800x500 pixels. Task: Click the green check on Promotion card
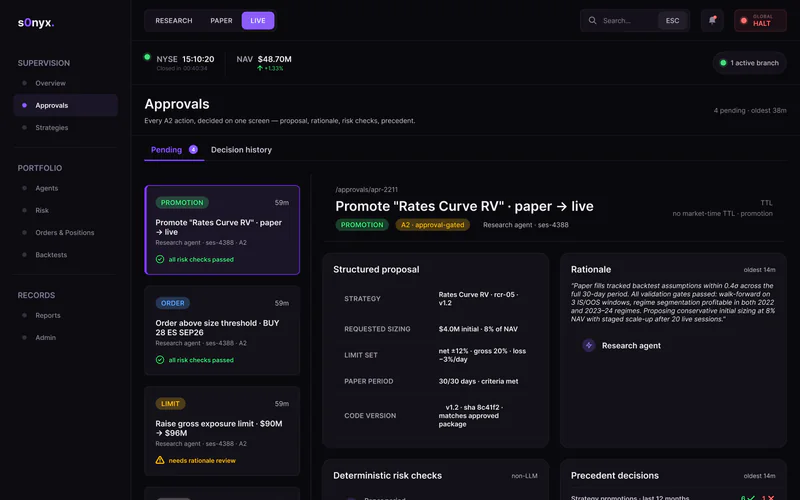pyautogui.click(x=160, y=259)
